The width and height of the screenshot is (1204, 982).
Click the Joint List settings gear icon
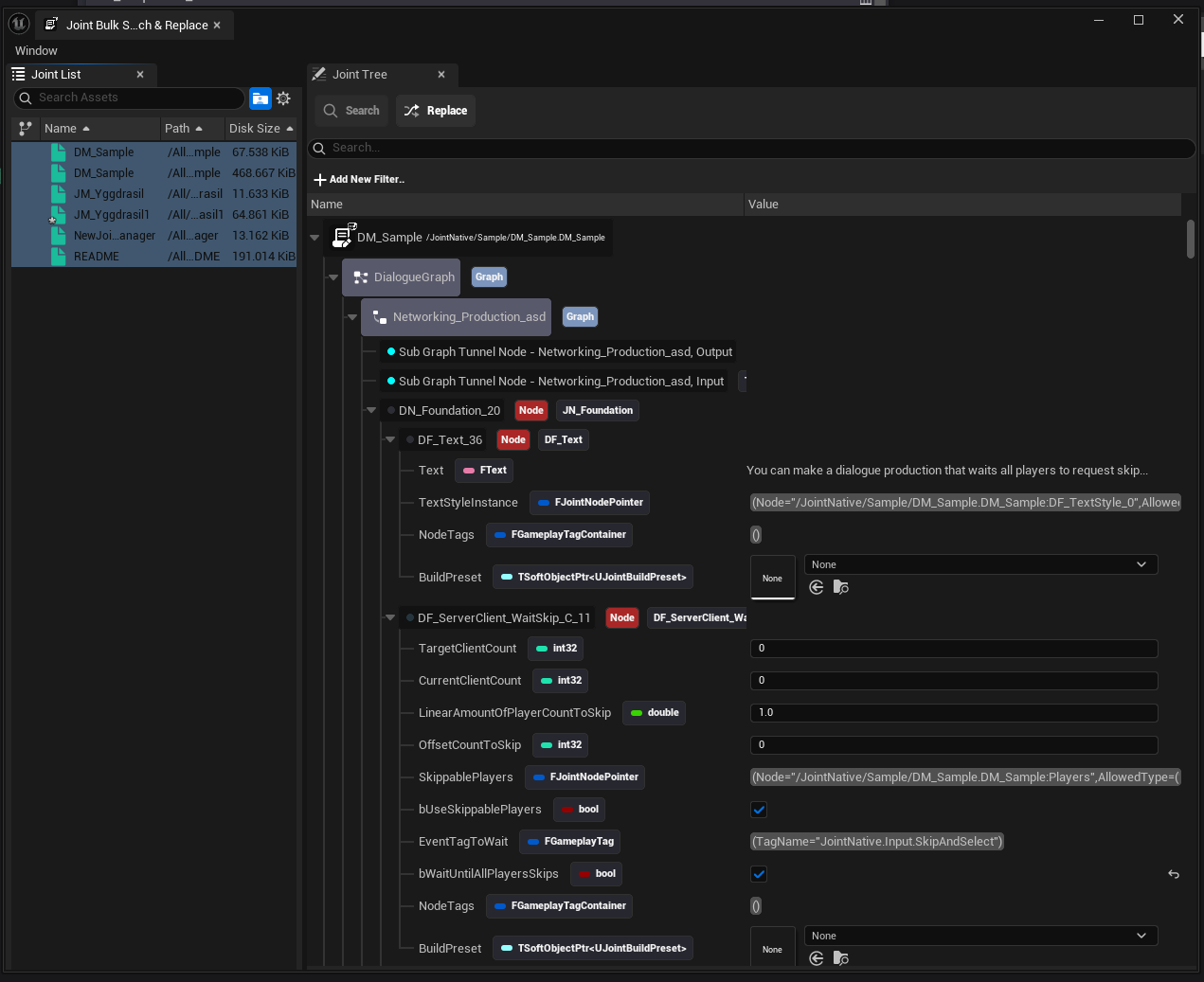[x=283, y=98]
